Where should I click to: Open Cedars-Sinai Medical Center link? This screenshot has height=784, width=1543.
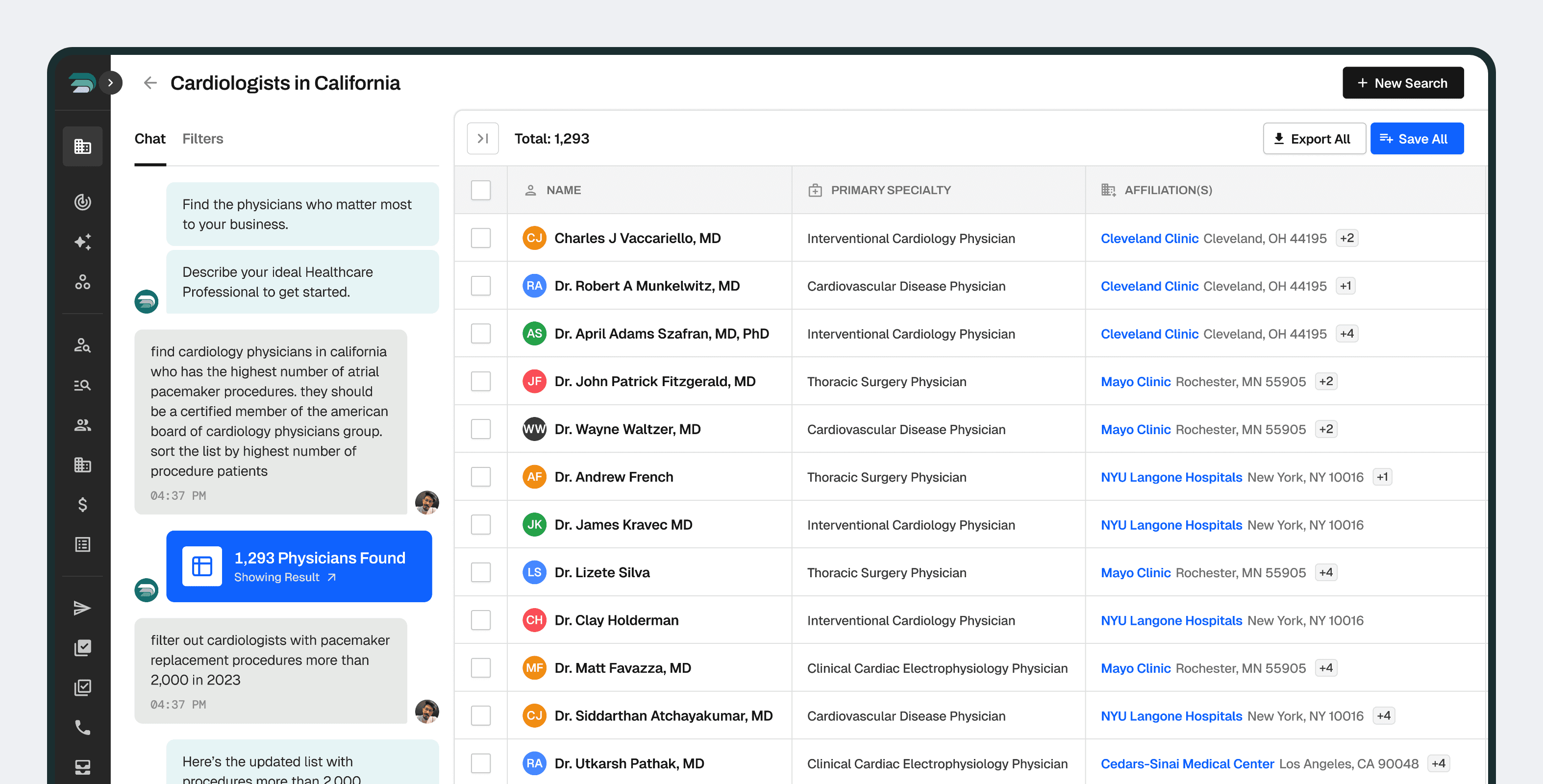tap(1187, 763)
